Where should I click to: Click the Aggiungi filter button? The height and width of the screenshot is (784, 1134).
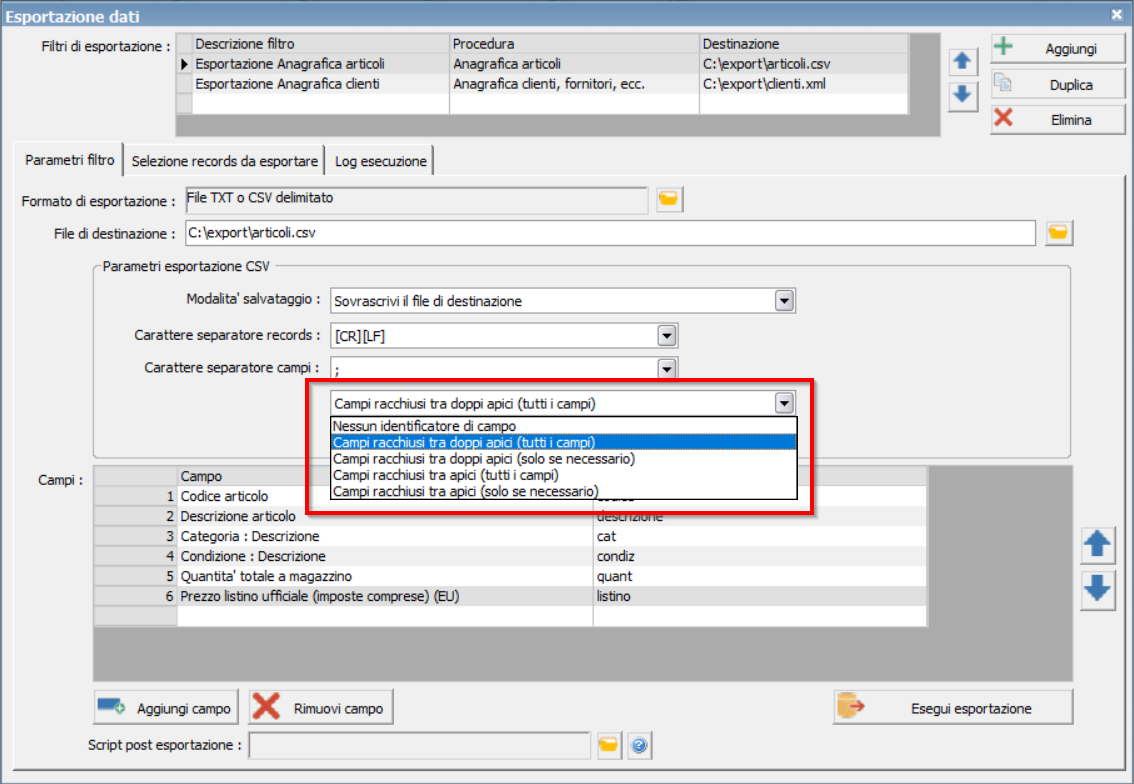click(x=1058, y=48)
